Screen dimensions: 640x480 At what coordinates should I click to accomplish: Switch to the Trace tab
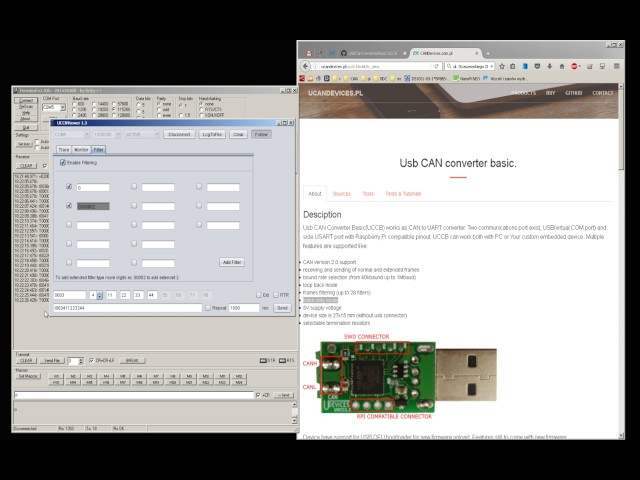(64, 150)
